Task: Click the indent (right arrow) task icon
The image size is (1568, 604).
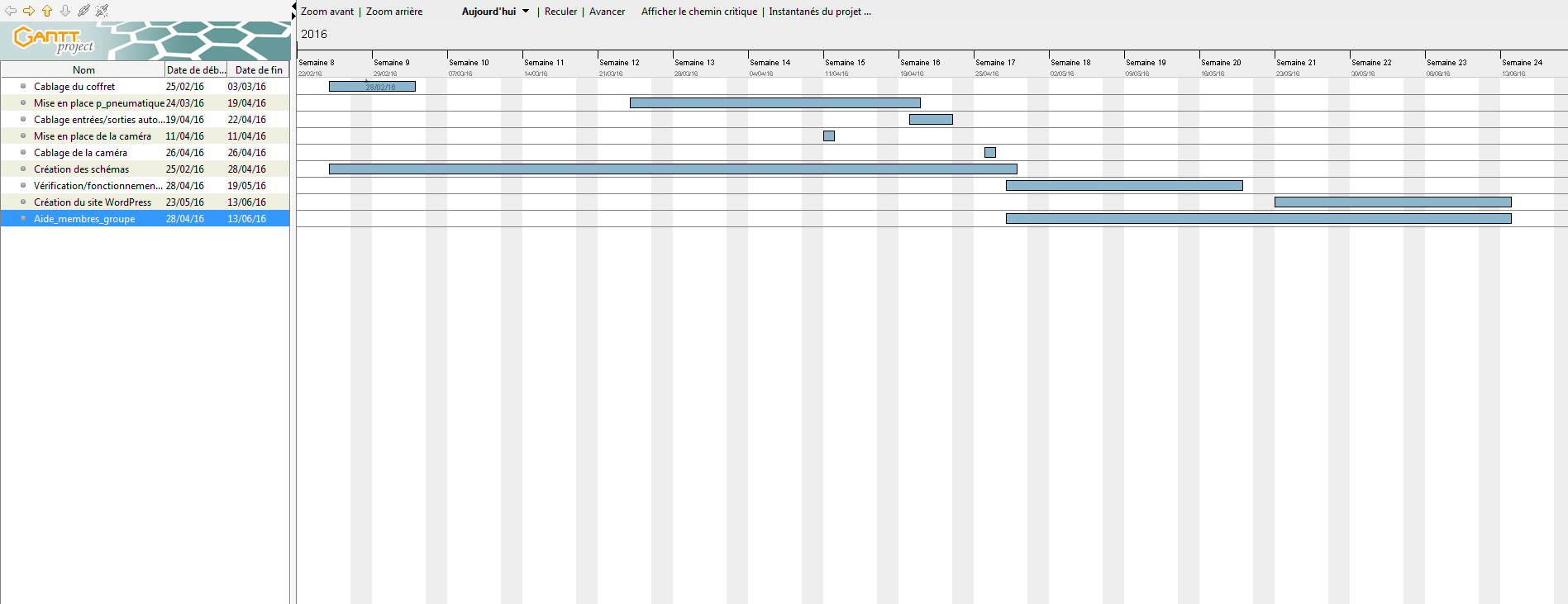Action: pyautogui.click(x=29, y=11)
